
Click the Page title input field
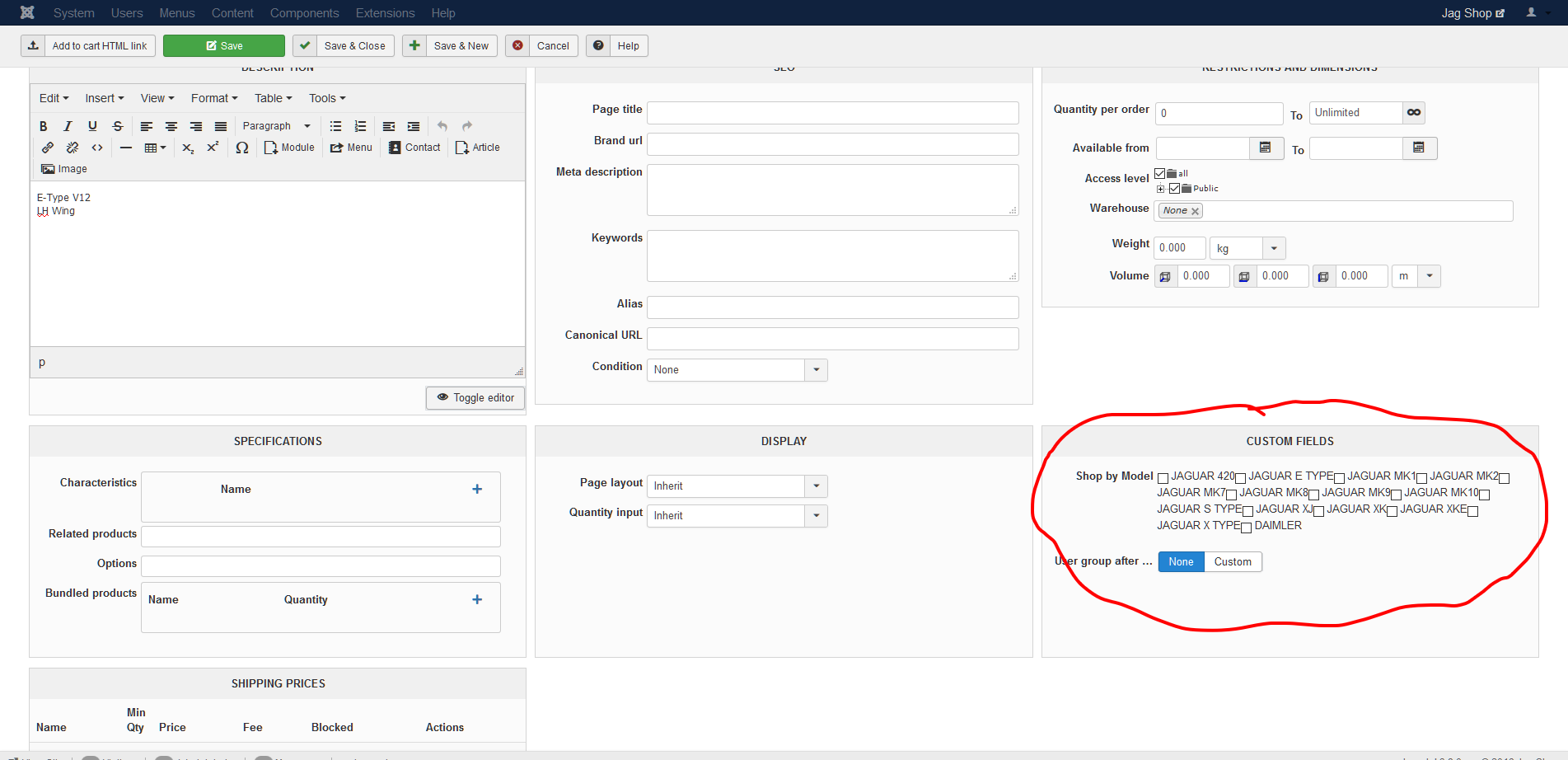(832, 113)
